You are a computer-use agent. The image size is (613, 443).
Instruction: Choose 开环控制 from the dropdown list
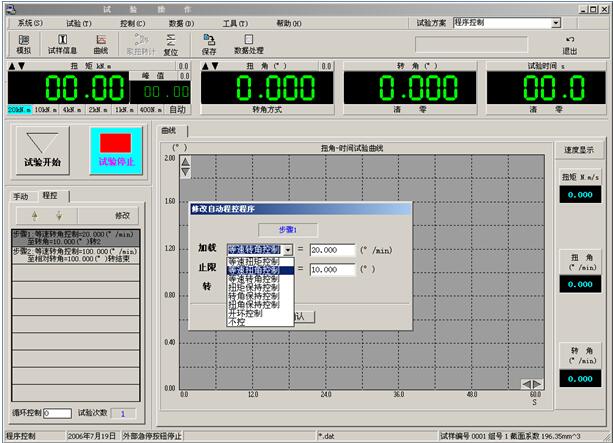click(247, 313)
